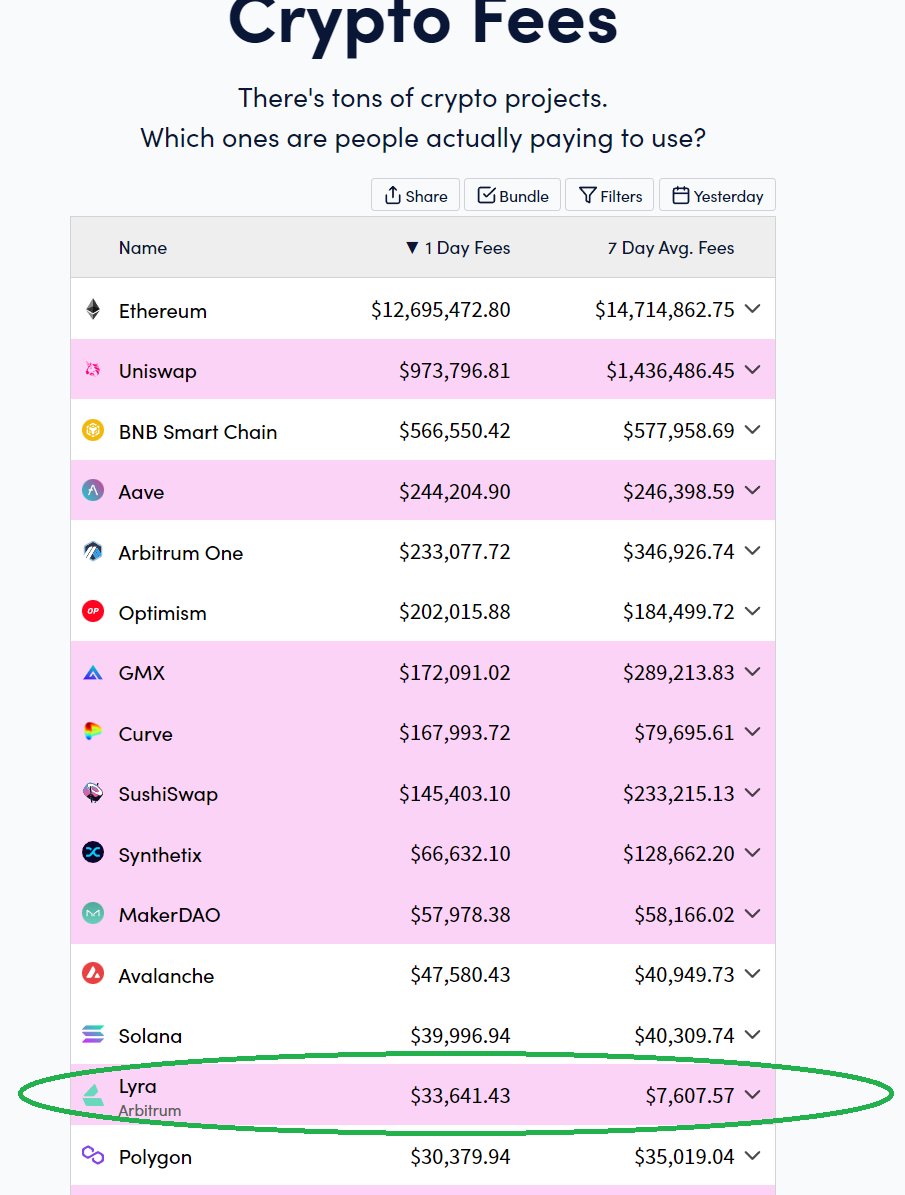Click the Lyra logo icon
Image resolution: width=905 pixels, height=1195 pixels.
point(93,1095)
